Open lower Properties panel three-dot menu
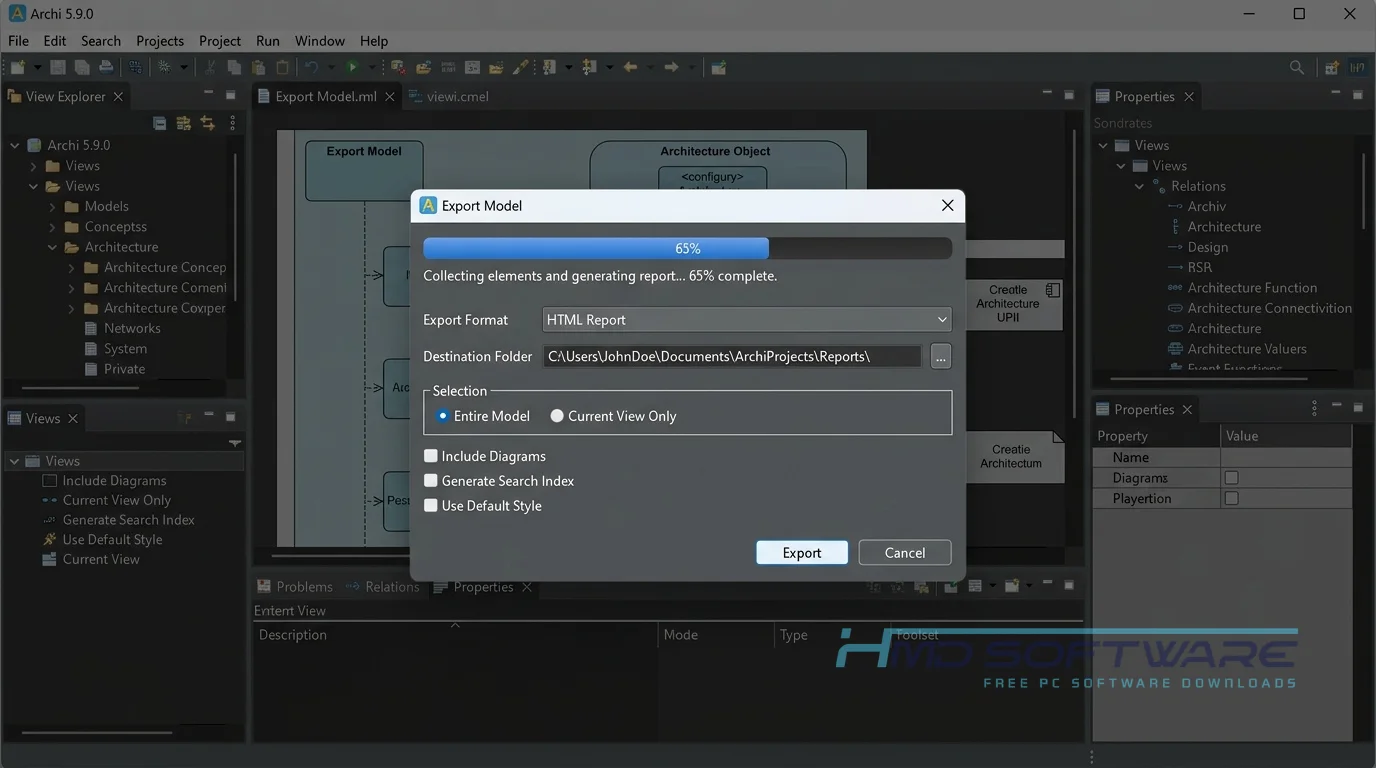The width and height of the screenshot is (1376, 768). point(1314,408)
